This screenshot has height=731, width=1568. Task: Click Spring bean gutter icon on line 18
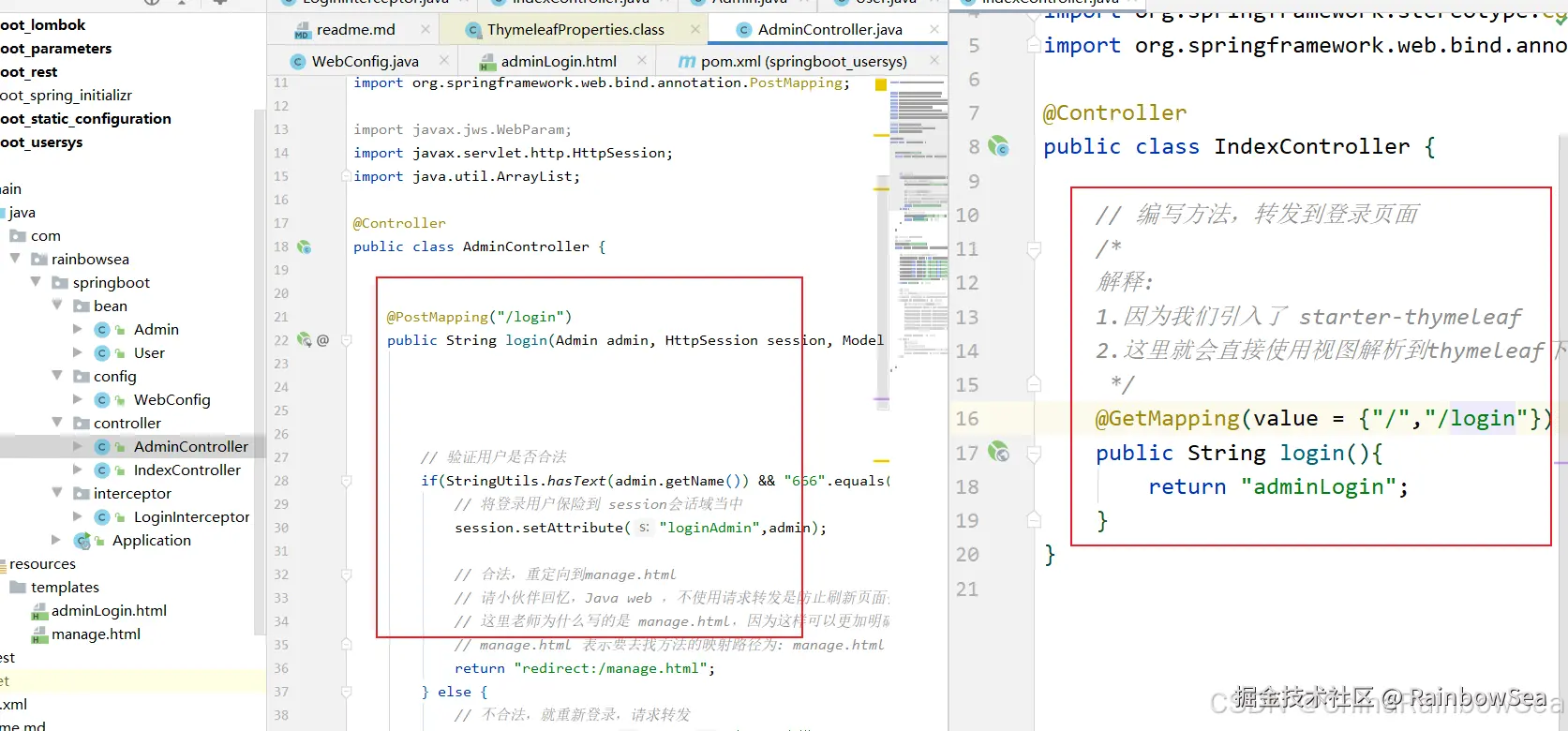tap(304, 246)
